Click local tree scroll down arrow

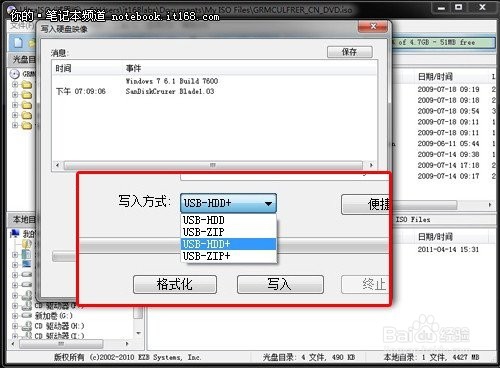(x=138, y=333)
